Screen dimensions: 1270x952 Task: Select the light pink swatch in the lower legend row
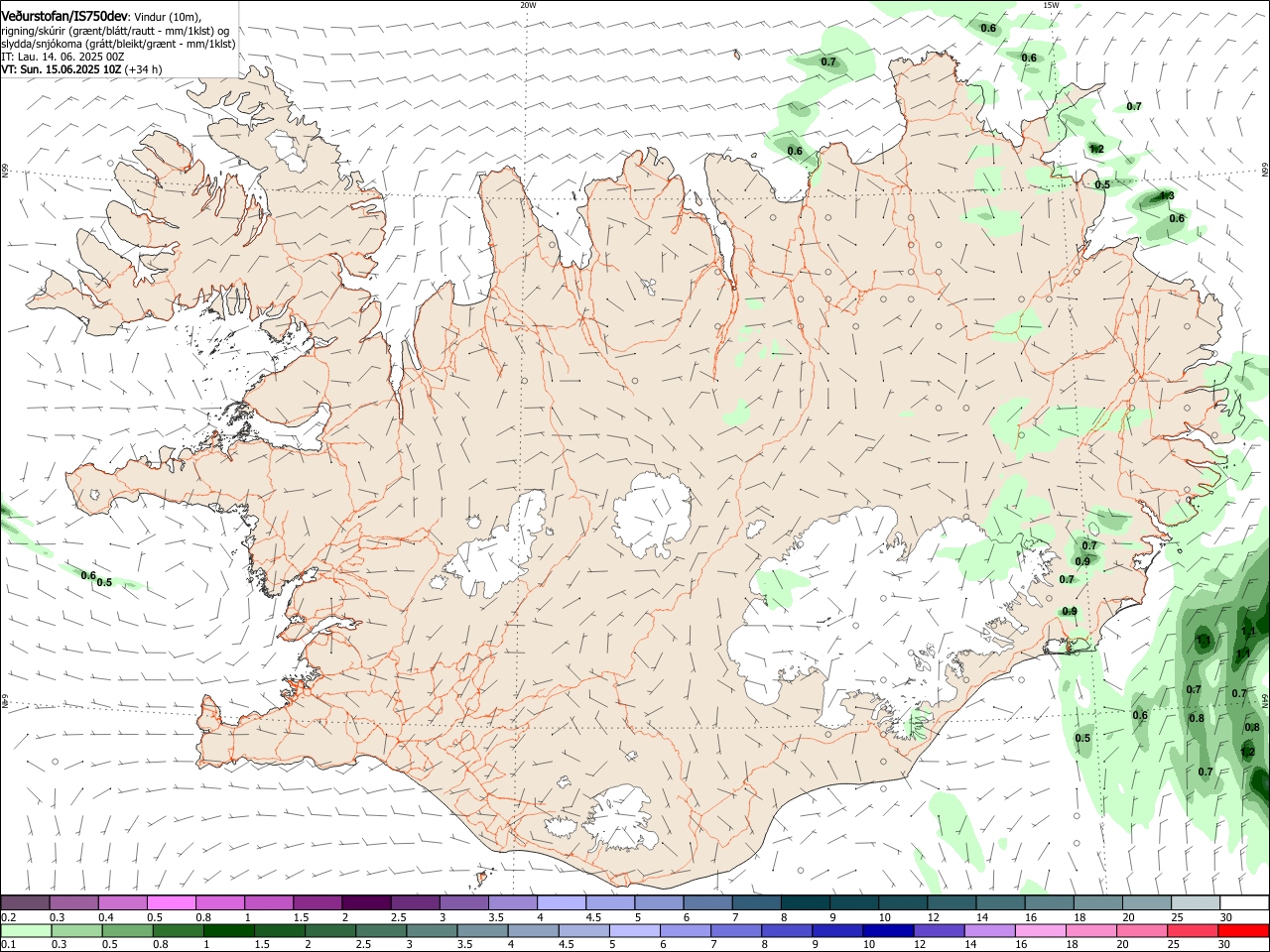click(1041, 930)
